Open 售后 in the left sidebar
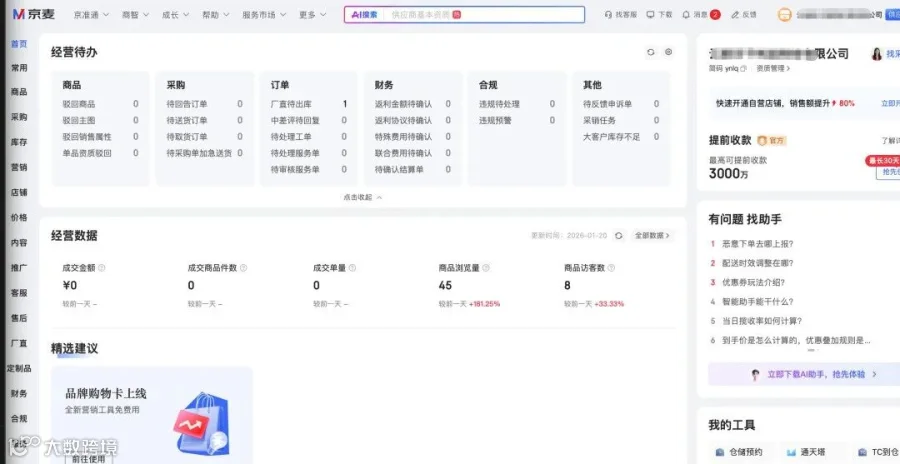Image resolution: width=900 pixels, height=464 pixels. click(19, 318)
